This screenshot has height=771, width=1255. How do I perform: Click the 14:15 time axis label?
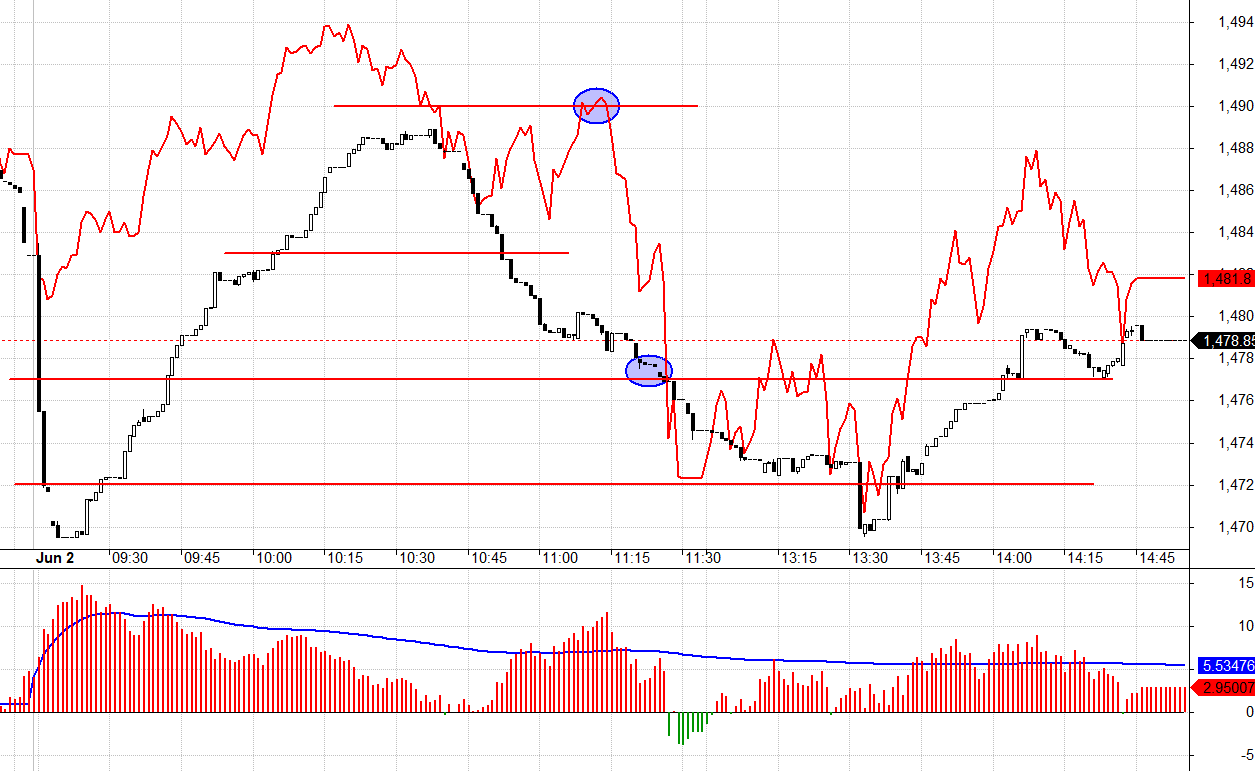[1087, 558]
